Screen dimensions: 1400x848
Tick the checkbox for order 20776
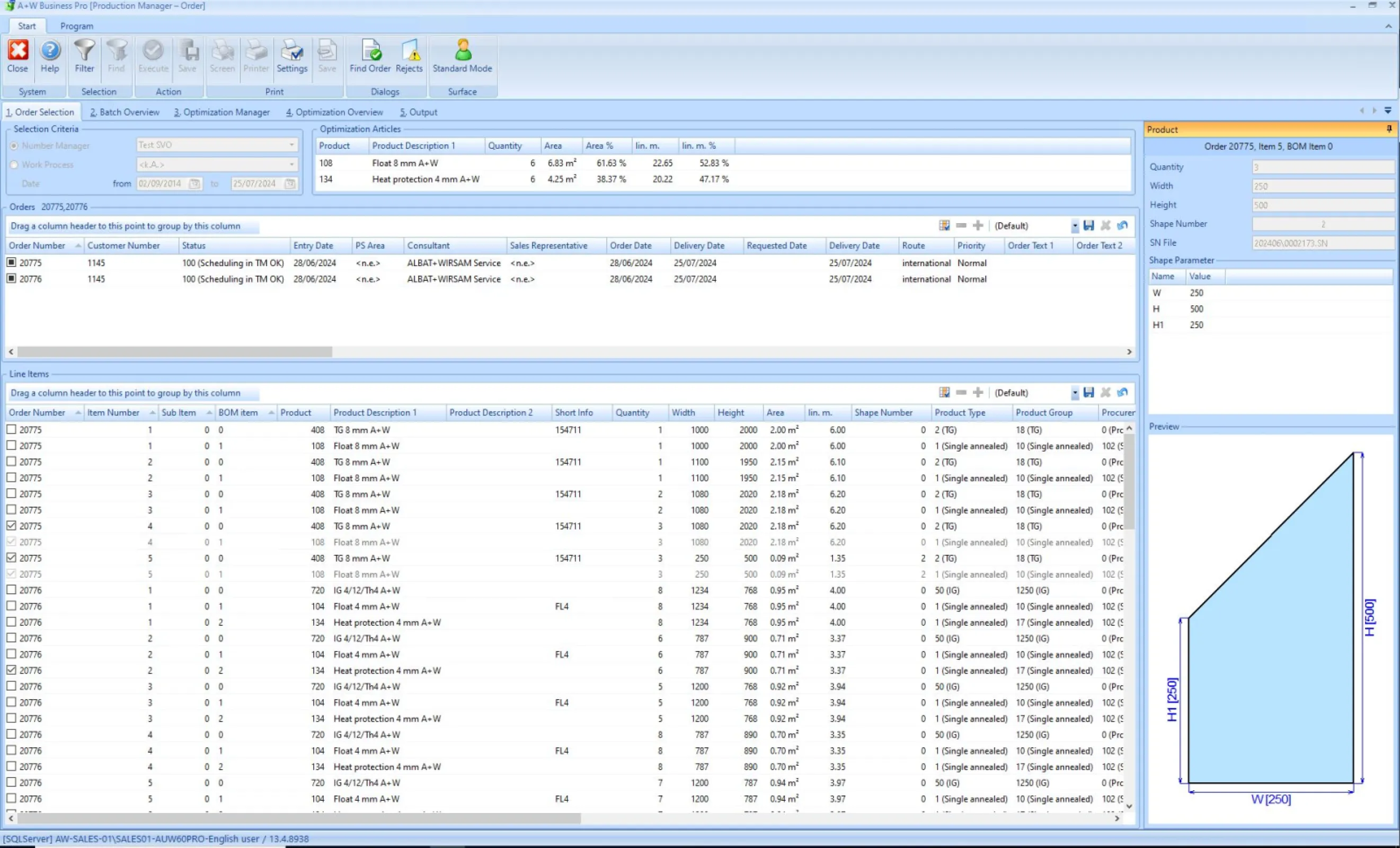[11, 278]
